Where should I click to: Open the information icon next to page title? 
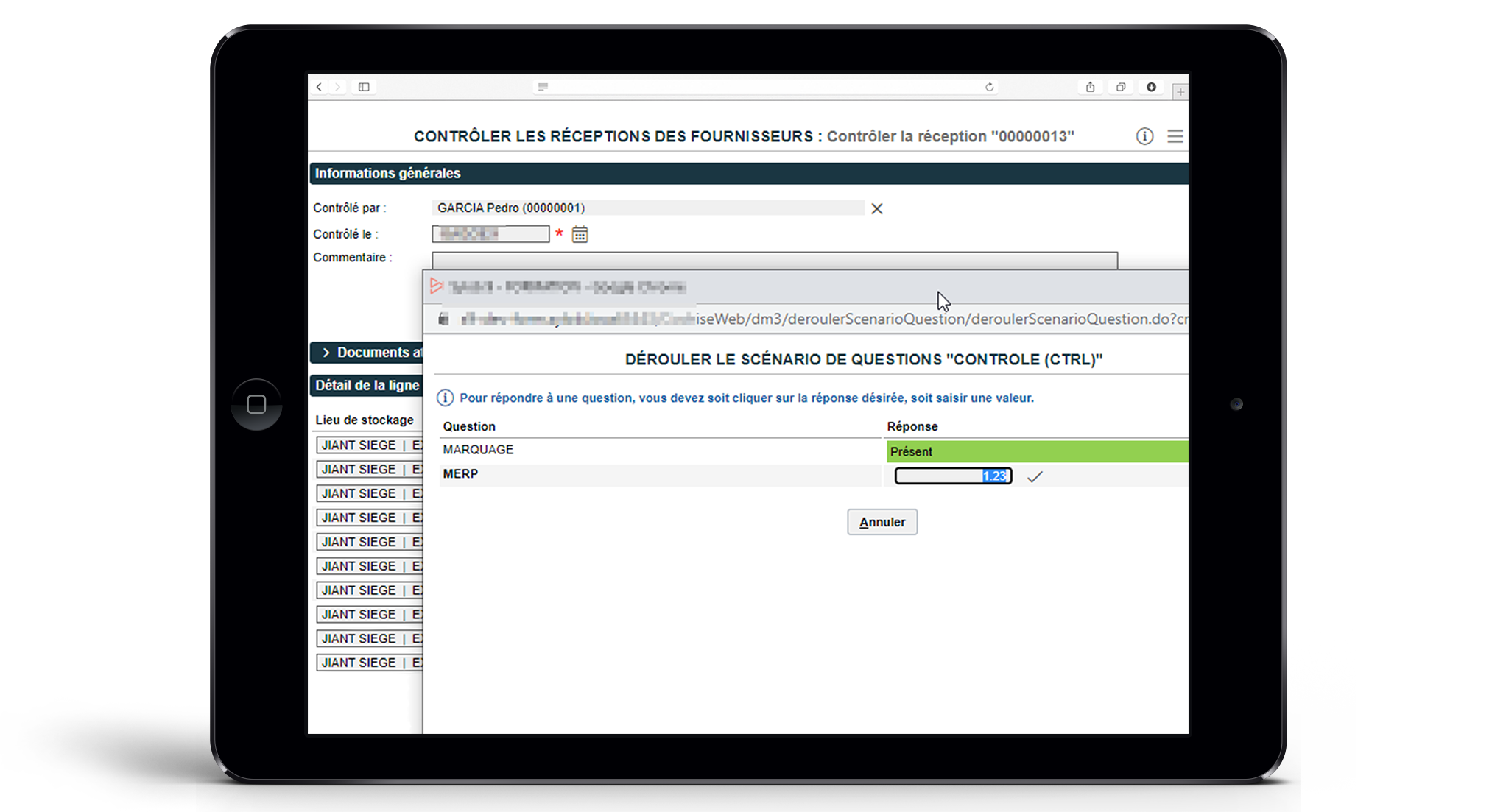click(1144, 136)
